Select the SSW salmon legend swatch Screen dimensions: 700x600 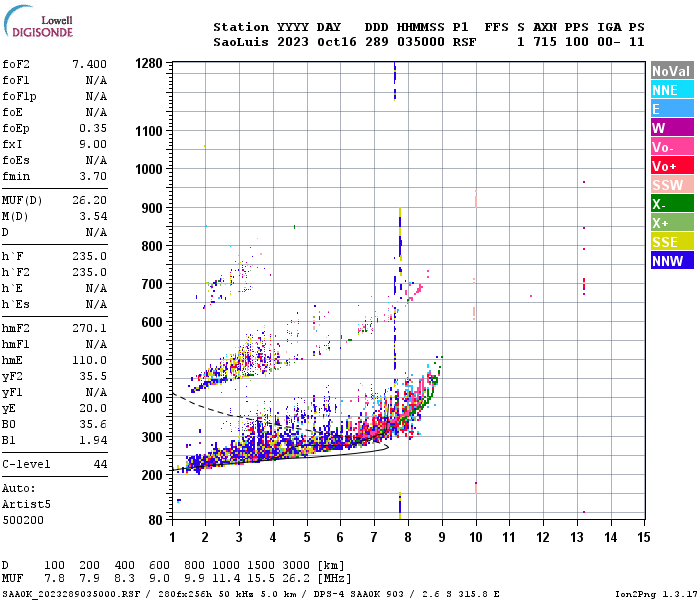pyautogui.click(x=672, y=185)
